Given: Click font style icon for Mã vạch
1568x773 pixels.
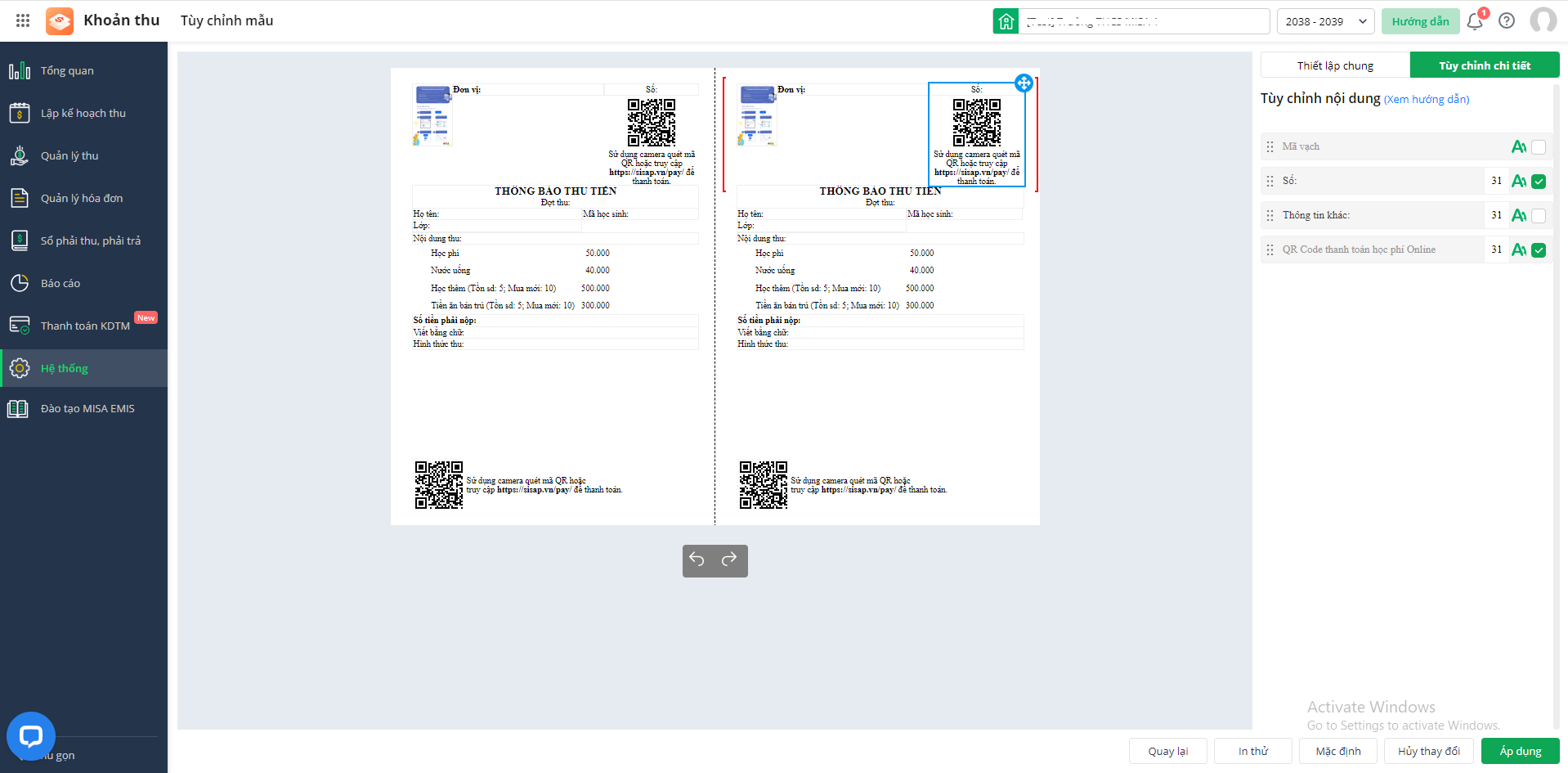Looking at the screenshot, I should click(1519, 146).
